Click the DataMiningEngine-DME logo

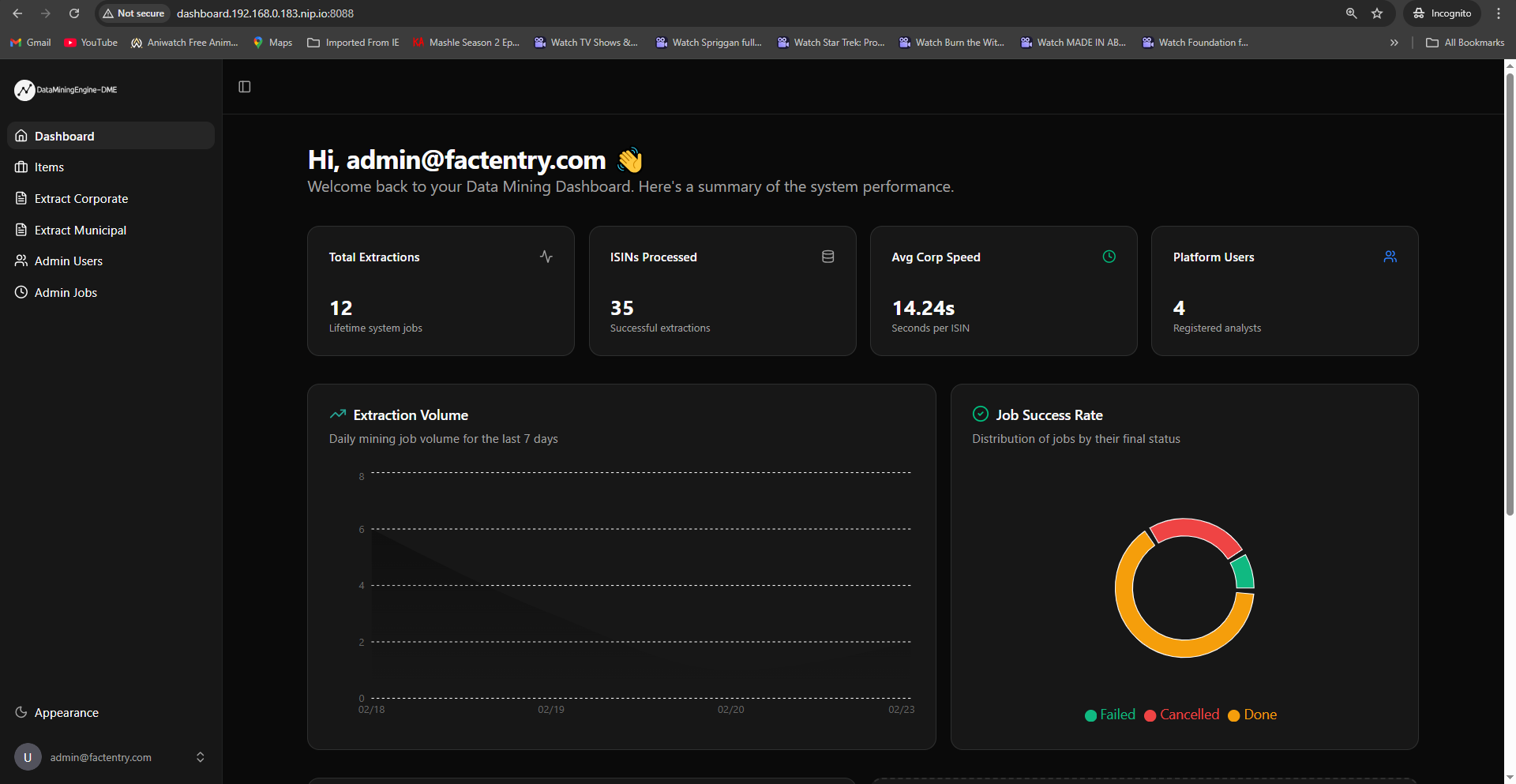click(66, 90)
